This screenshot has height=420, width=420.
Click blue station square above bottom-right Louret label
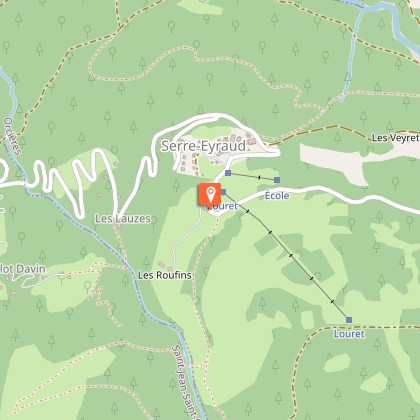[x=349, y=320]
